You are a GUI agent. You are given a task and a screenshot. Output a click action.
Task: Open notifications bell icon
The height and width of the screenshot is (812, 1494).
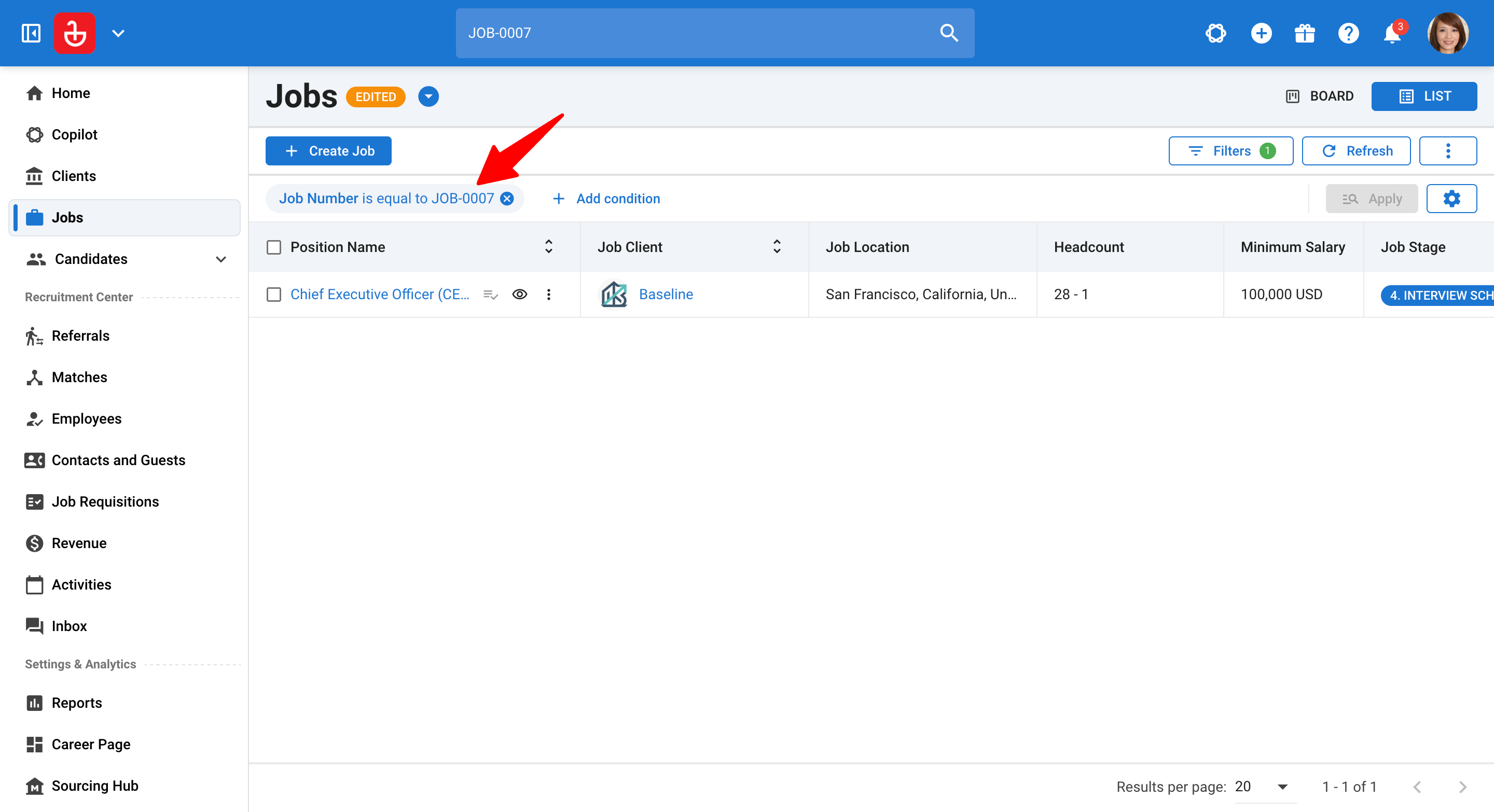point(1392,34)
